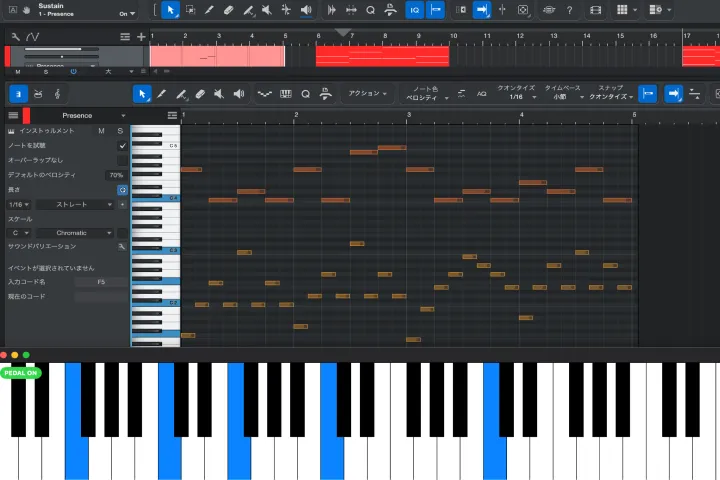Viewport: 720px width, 480px height.
Task: Open the video player film icon
Action: click(596, 10)
